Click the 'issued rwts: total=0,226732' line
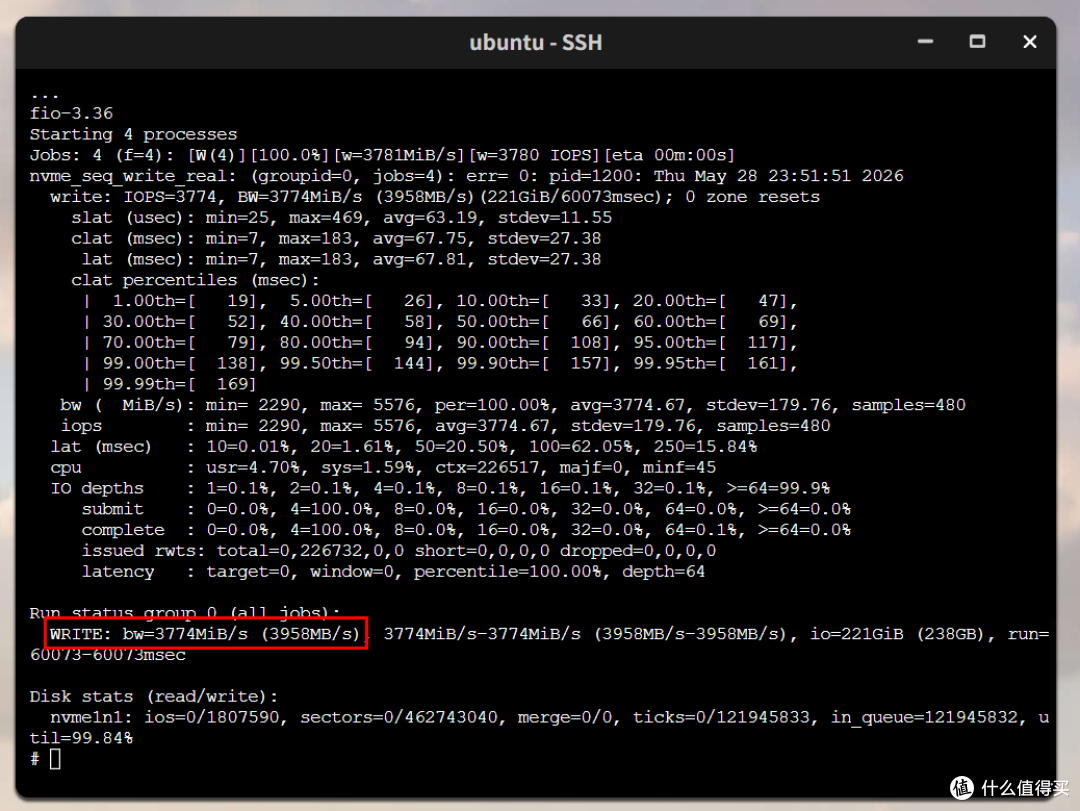Screen dimensions: 1080x811 pyautogui.click(x=399, y=551)
